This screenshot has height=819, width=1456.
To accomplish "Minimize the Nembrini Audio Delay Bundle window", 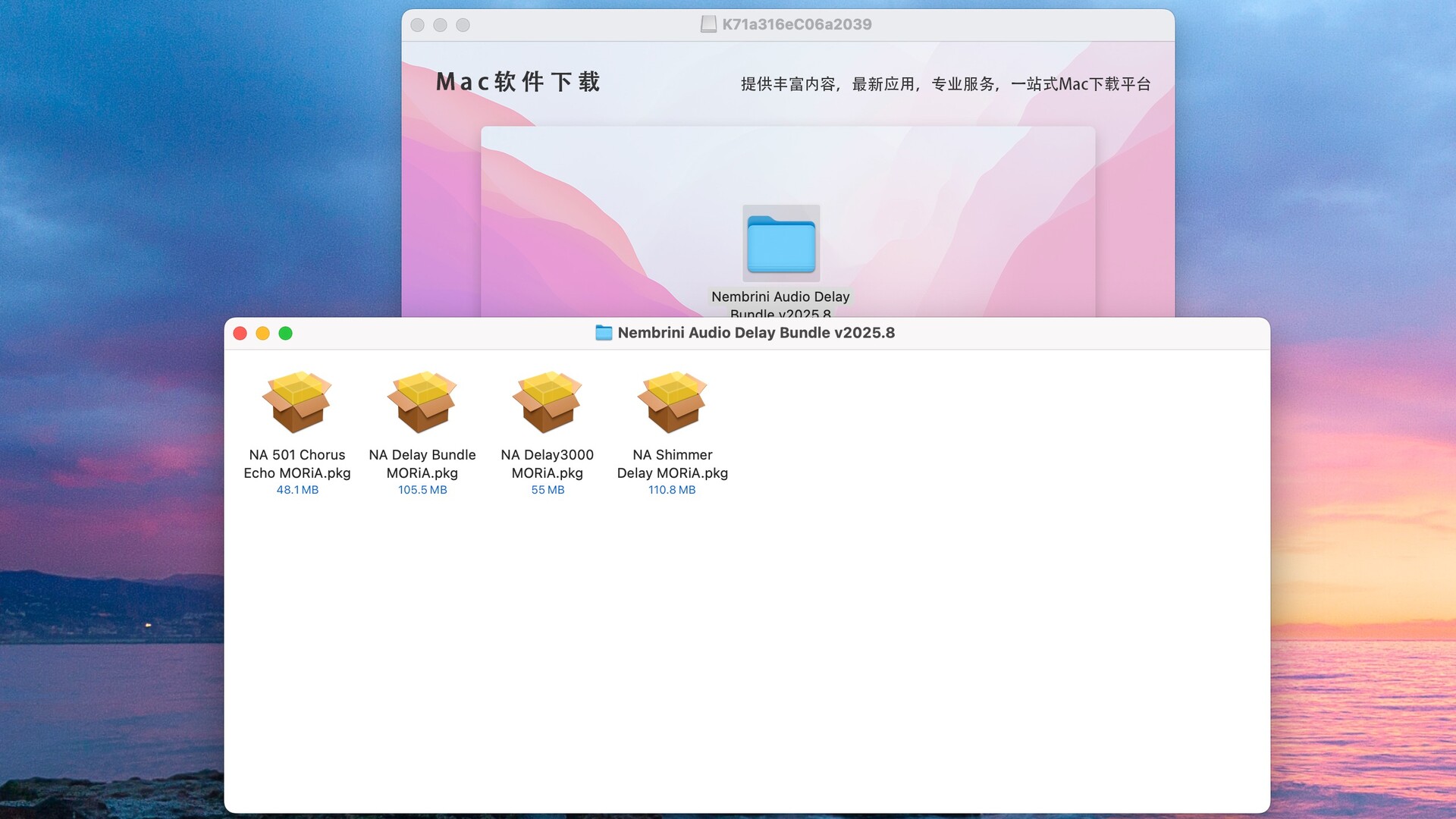I will click(263, 334).
